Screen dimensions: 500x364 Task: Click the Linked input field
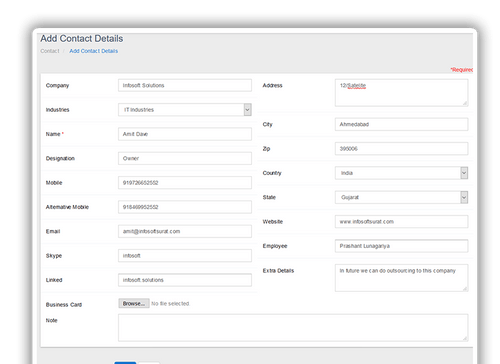[x=185, y=280]
